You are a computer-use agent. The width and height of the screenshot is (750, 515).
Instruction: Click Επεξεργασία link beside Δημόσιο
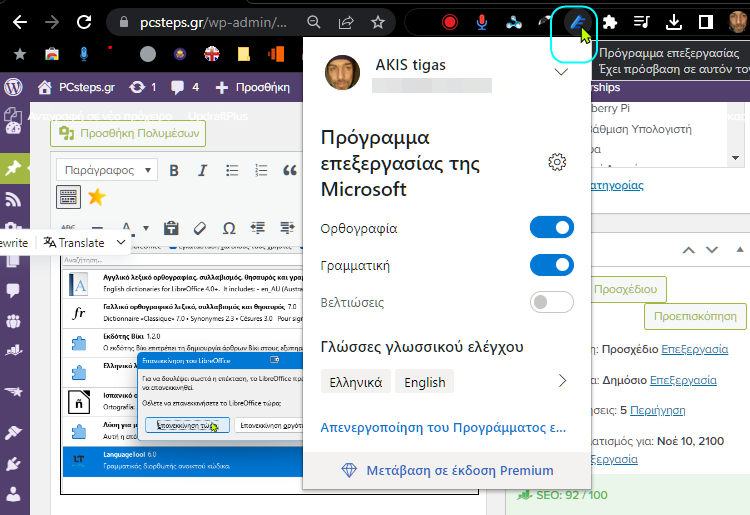click(x=683, y=380)
